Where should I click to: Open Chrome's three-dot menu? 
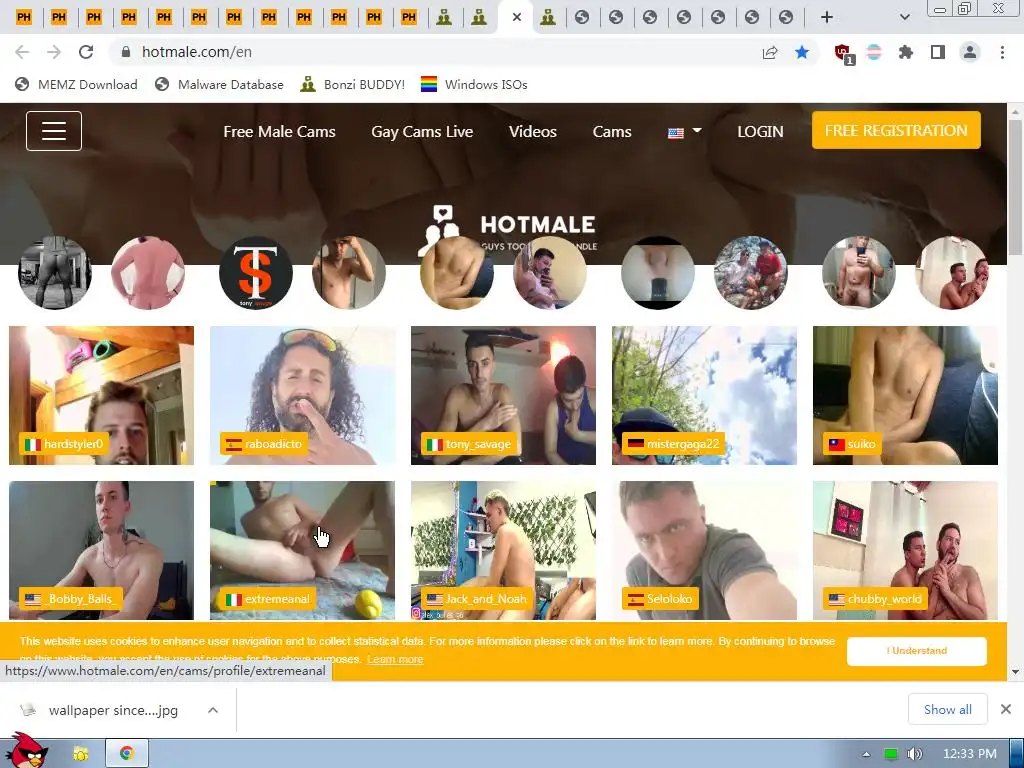[1002, 52]
